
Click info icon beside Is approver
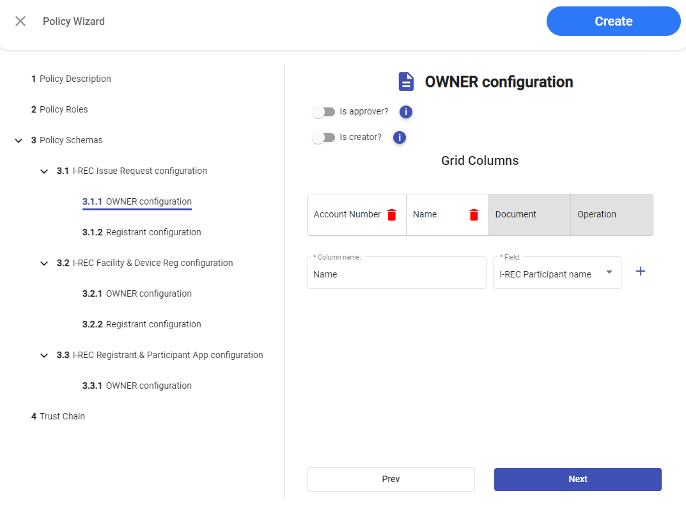[x=406, y=112]
